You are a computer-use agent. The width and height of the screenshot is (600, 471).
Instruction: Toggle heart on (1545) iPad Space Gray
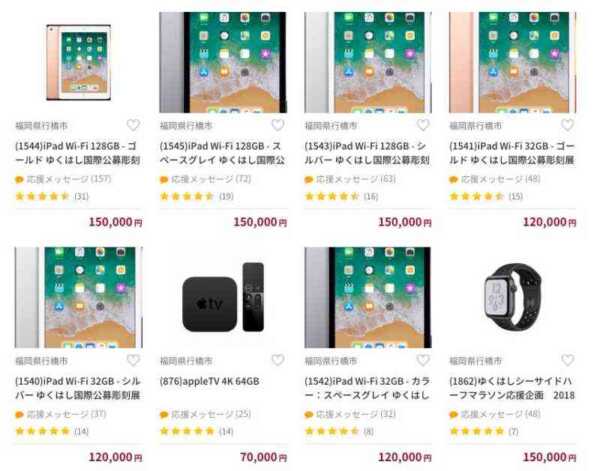(278, 125)
